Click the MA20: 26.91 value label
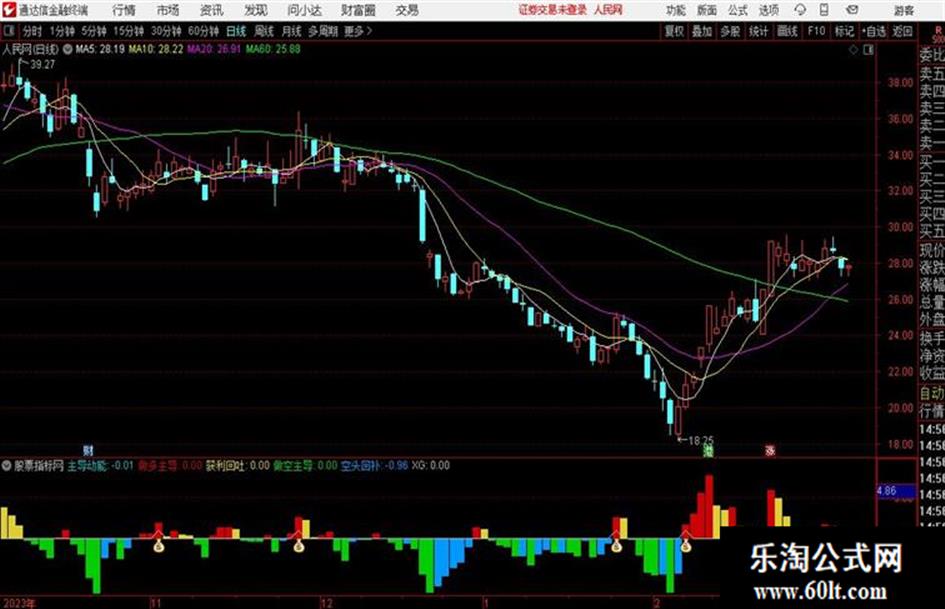The height and width of the screenshot is (609, 945). coord(214,49)
